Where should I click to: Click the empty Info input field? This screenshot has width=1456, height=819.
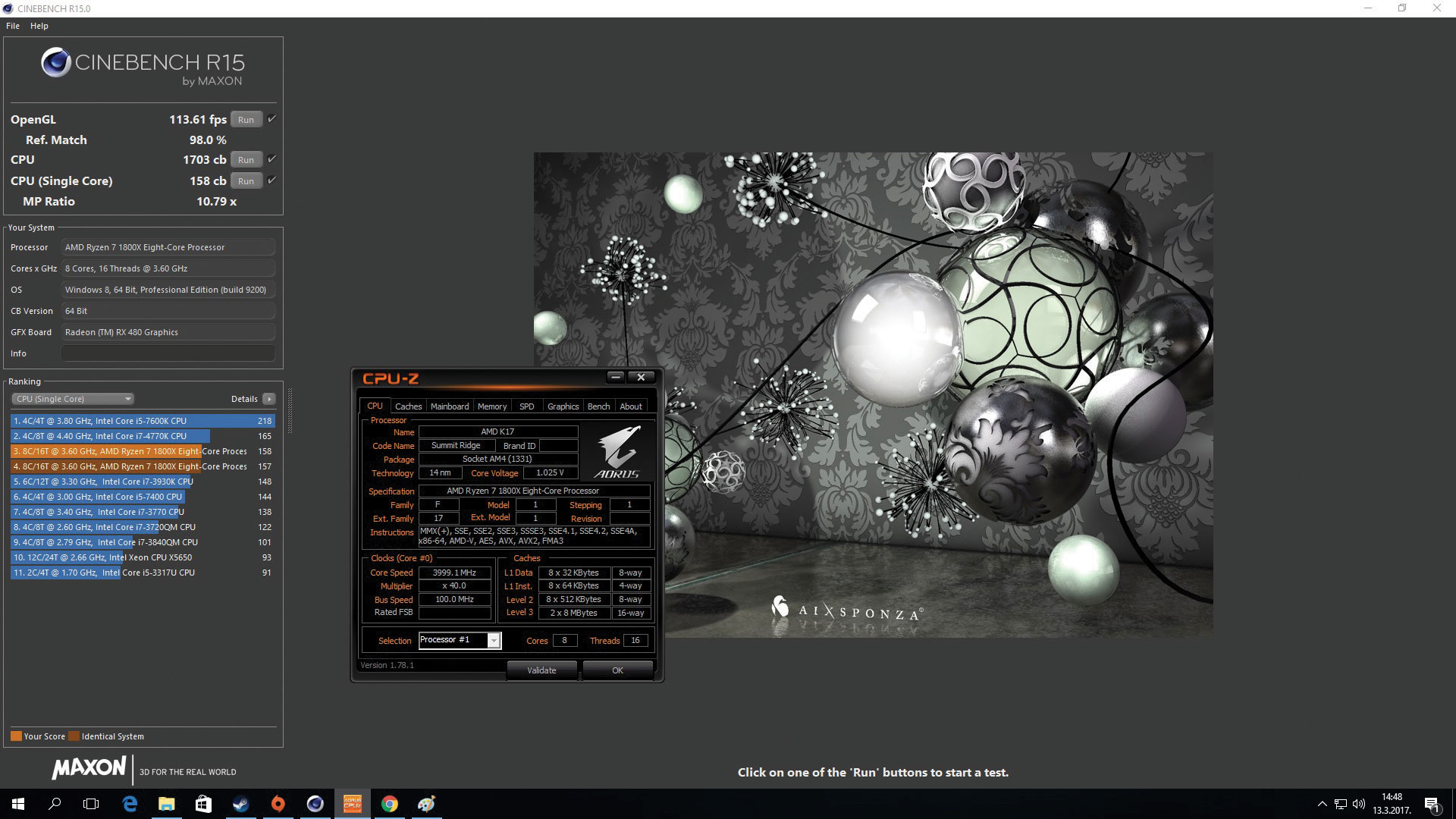(168, 353)
